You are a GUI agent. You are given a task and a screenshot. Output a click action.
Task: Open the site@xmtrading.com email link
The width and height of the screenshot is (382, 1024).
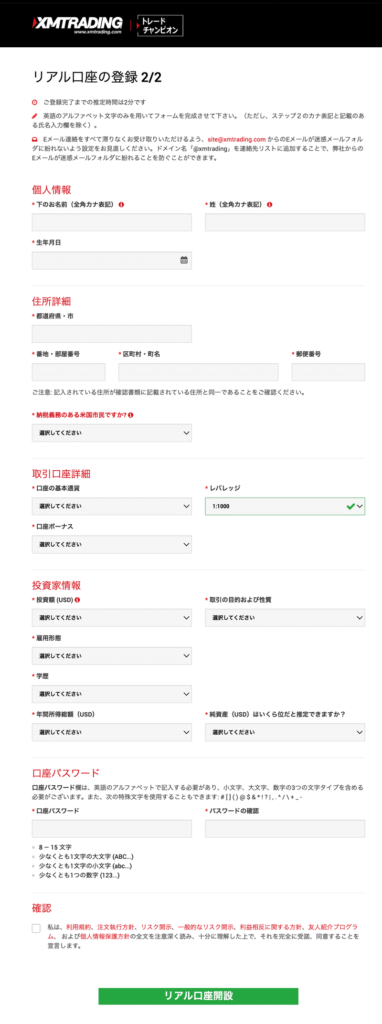point(236,140)
